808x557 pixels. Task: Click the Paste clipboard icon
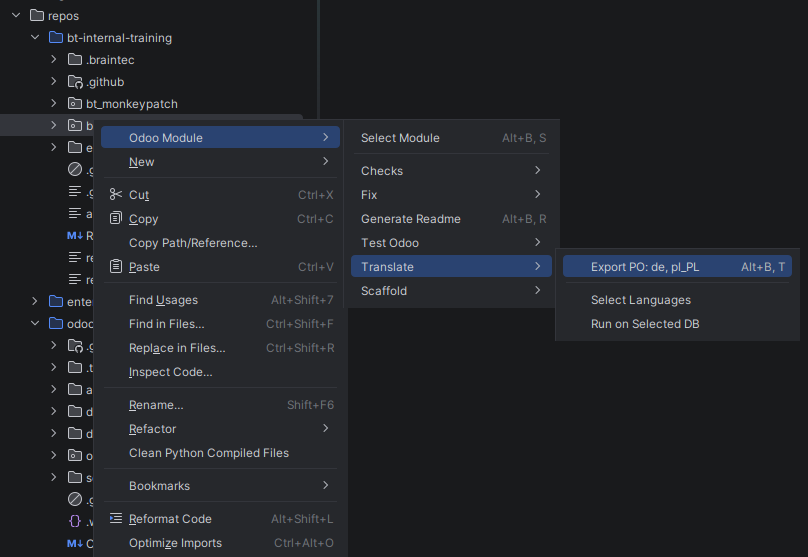pyautogui.click(x=116, y=266)
